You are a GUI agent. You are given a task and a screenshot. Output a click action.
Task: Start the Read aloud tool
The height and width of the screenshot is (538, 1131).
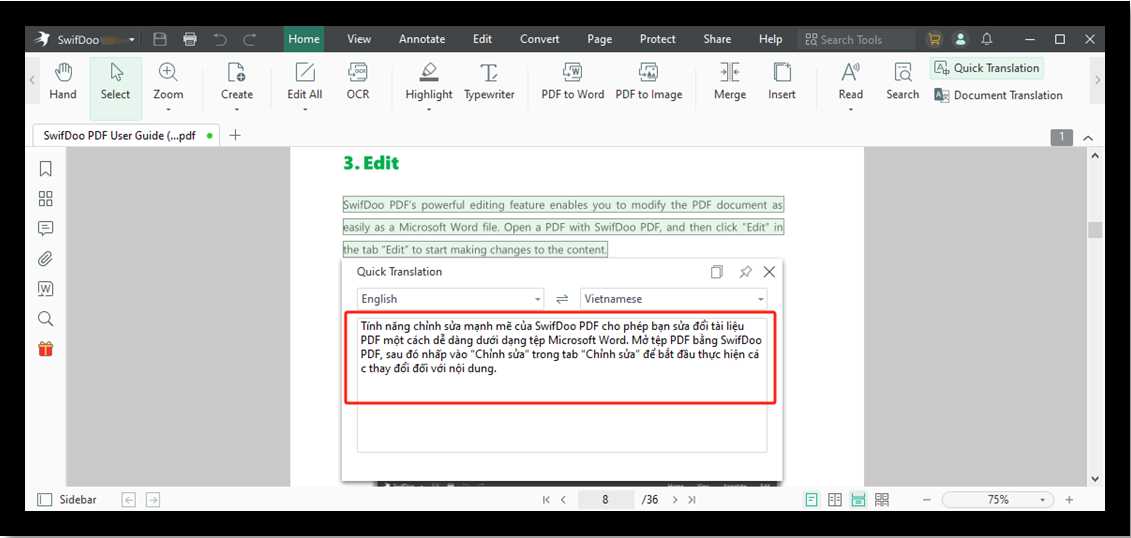point(850,81)
